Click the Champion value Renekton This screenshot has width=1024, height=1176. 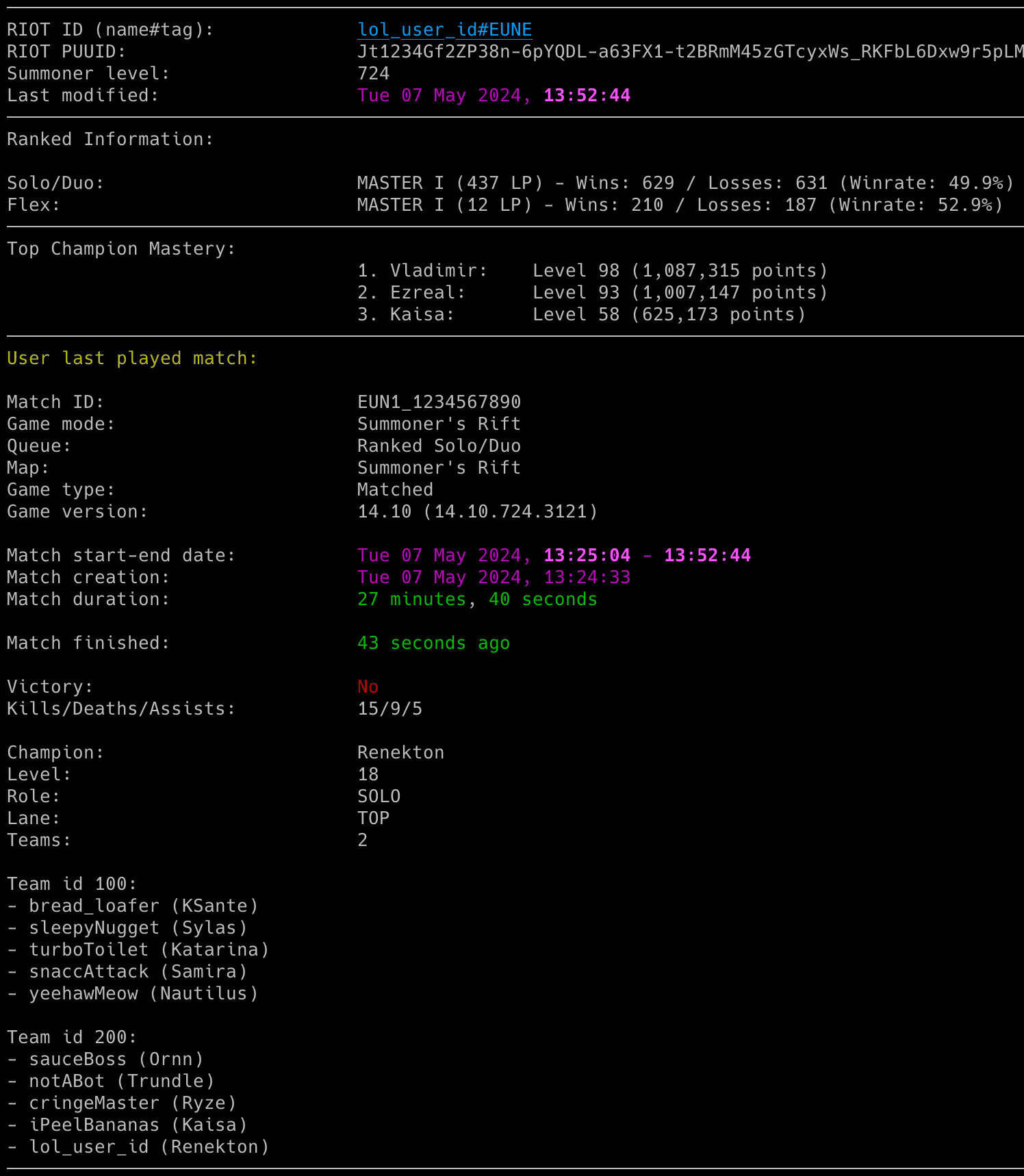pos(400,753)
